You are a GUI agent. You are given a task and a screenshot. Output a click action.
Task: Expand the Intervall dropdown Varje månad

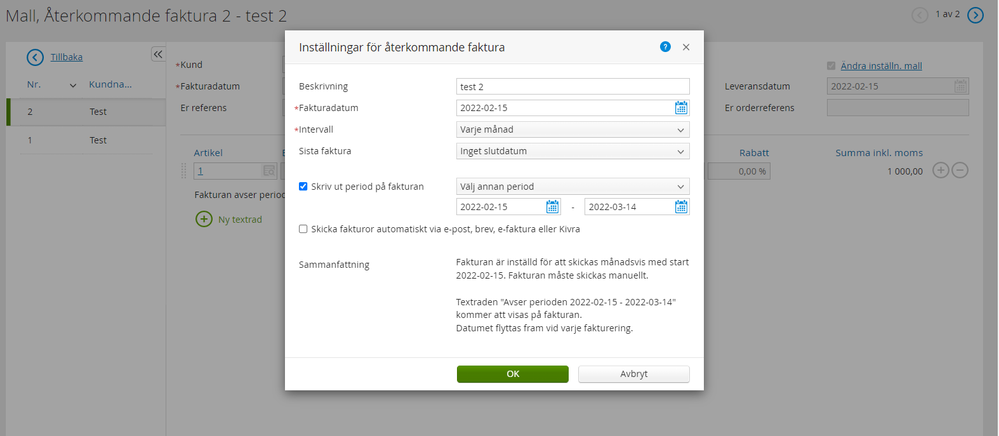coord(573,129)
